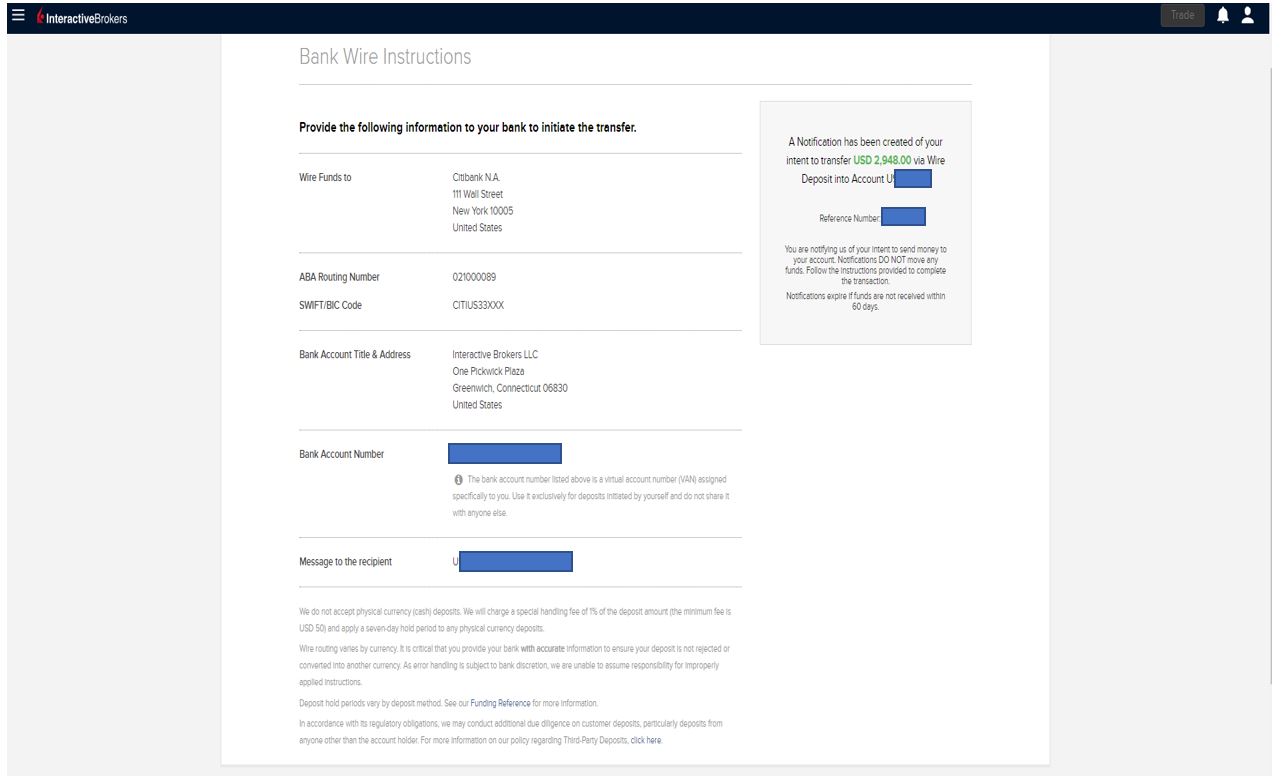
Task: Click the USD 2,948.00 transfer amount
Action: tap(882, 160)
